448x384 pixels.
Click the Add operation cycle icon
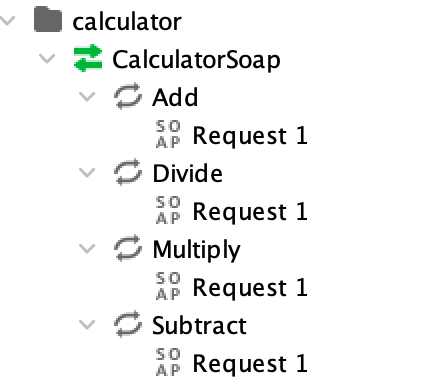(x=128, y=96)
